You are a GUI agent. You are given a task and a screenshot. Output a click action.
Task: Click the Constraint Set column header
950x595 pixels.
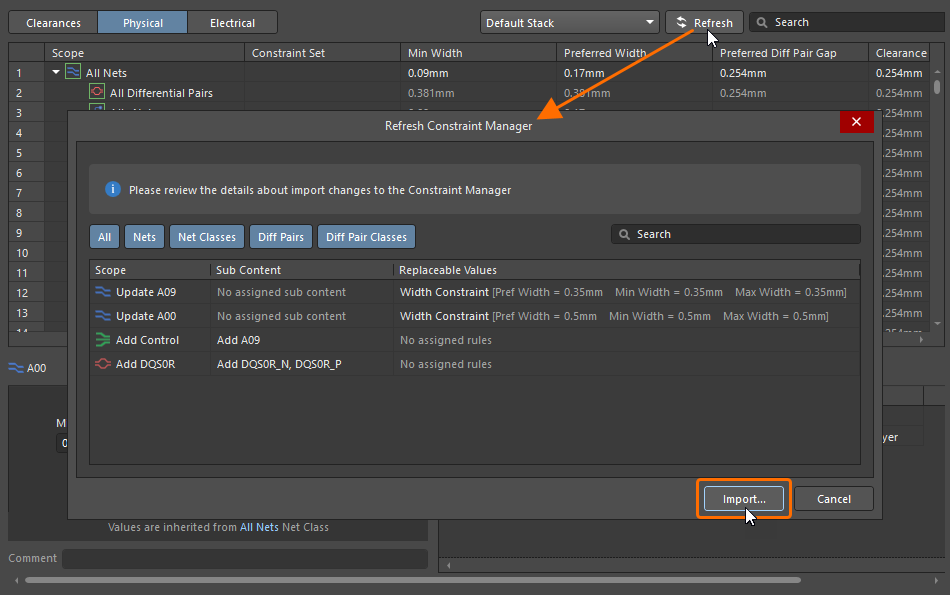pyautogui.click(x=322, y=53)
